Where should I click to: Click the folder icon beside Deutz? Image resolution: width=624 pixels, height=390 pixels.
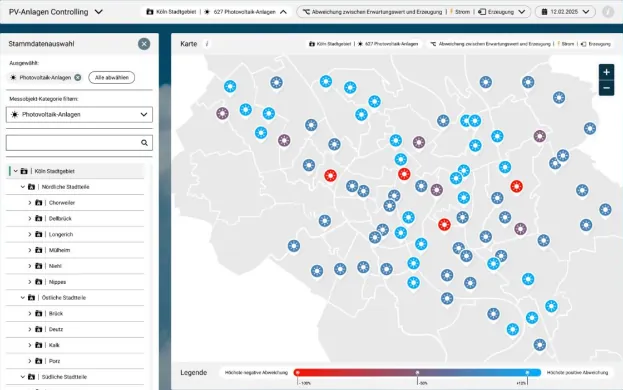pos(39,329)
